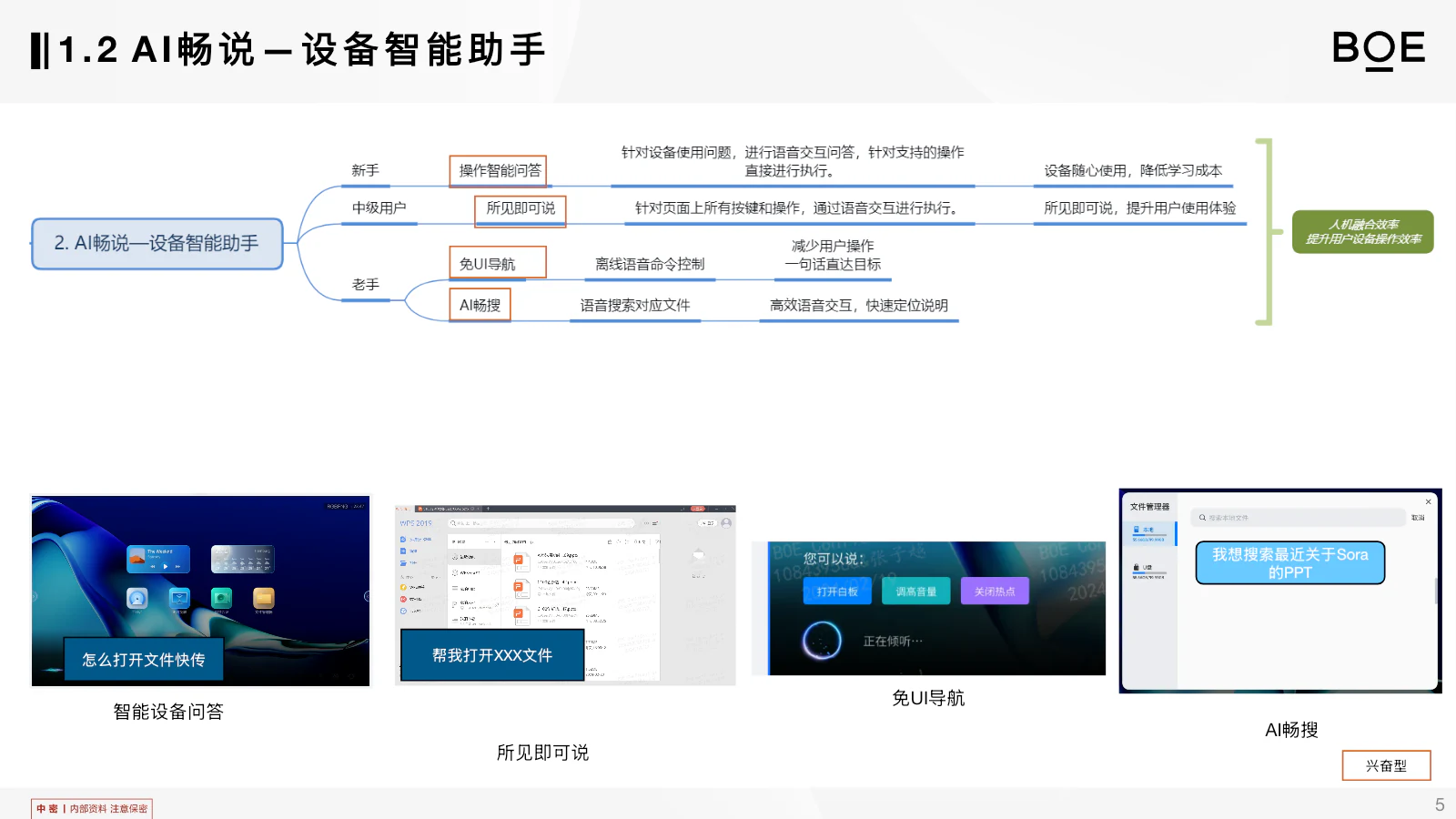Click the speedometer app icon on the desktop screenshot
This screenshot has width=1456, height=819.
point(137,598)
